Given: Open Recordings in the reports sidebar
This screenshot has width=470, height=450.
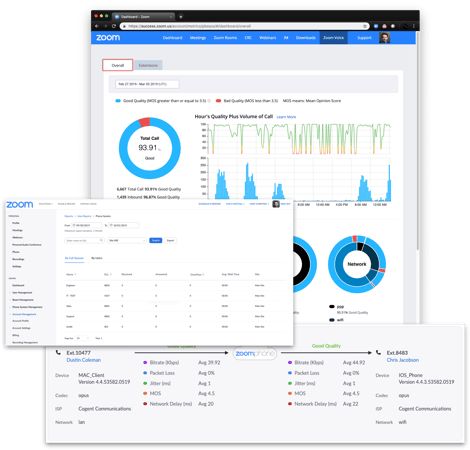Looking at the screenshot, I should point(18,259).
